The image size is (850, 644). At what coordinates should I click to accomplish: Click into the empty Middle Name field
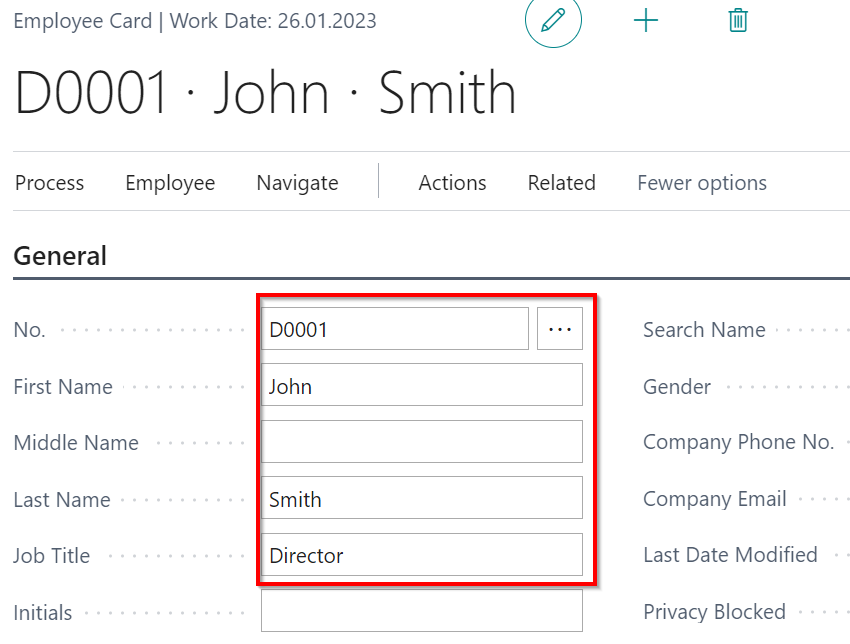[422, 442]
